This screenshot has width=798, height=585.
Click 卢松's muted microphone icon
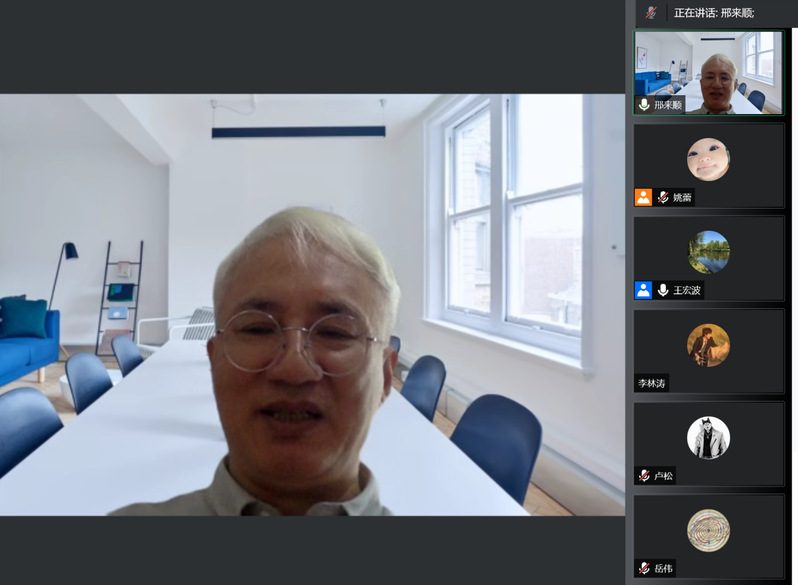[x=644, y=476]
